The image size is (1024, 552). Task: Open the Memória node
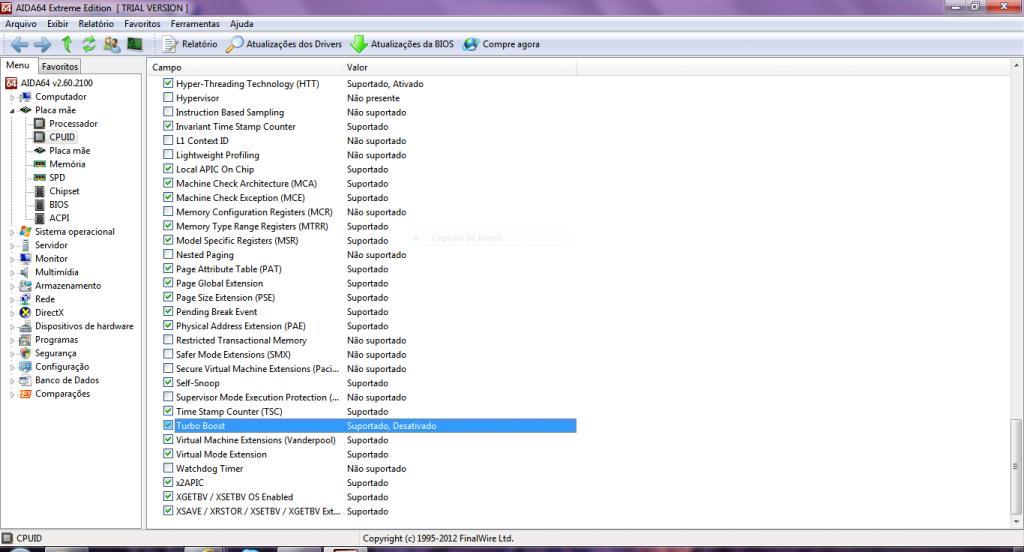pos(67,164)
